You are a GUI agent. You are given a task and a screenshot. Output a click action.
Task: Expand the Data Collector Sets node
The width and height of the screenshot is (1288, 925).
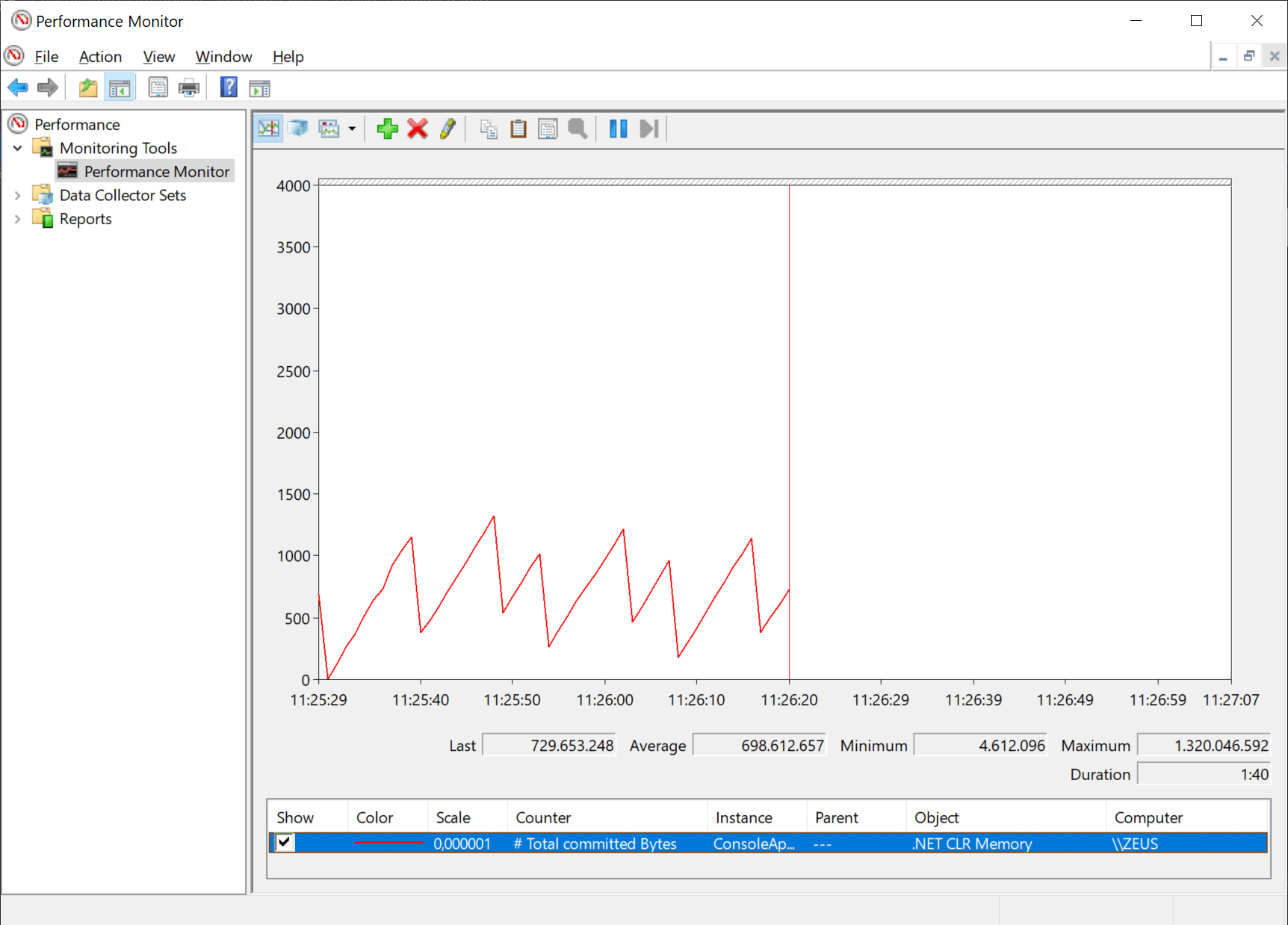pos(18,195)
